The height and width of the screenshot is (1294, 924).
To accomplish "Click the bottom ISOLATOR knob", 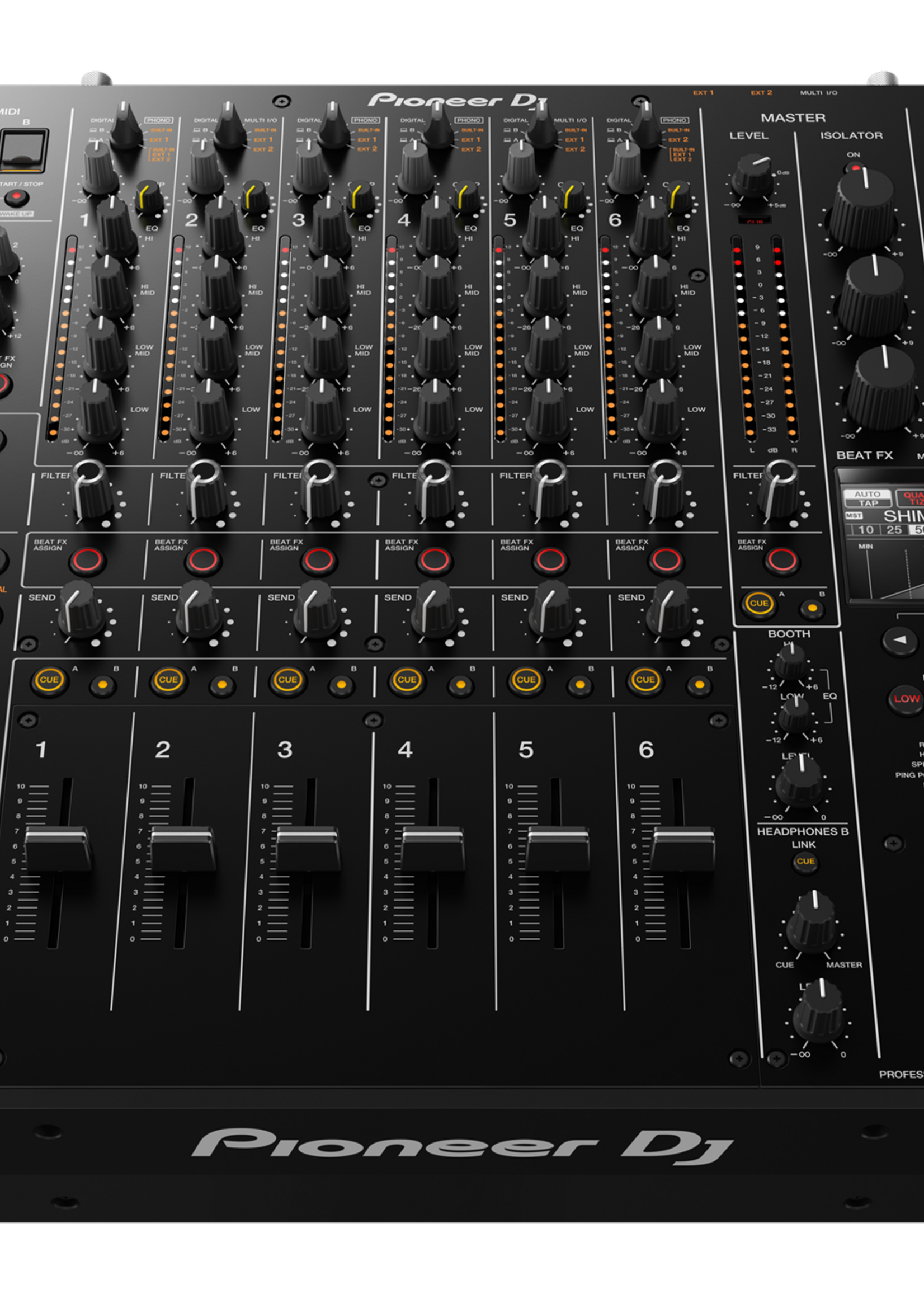I will [884, 388].
